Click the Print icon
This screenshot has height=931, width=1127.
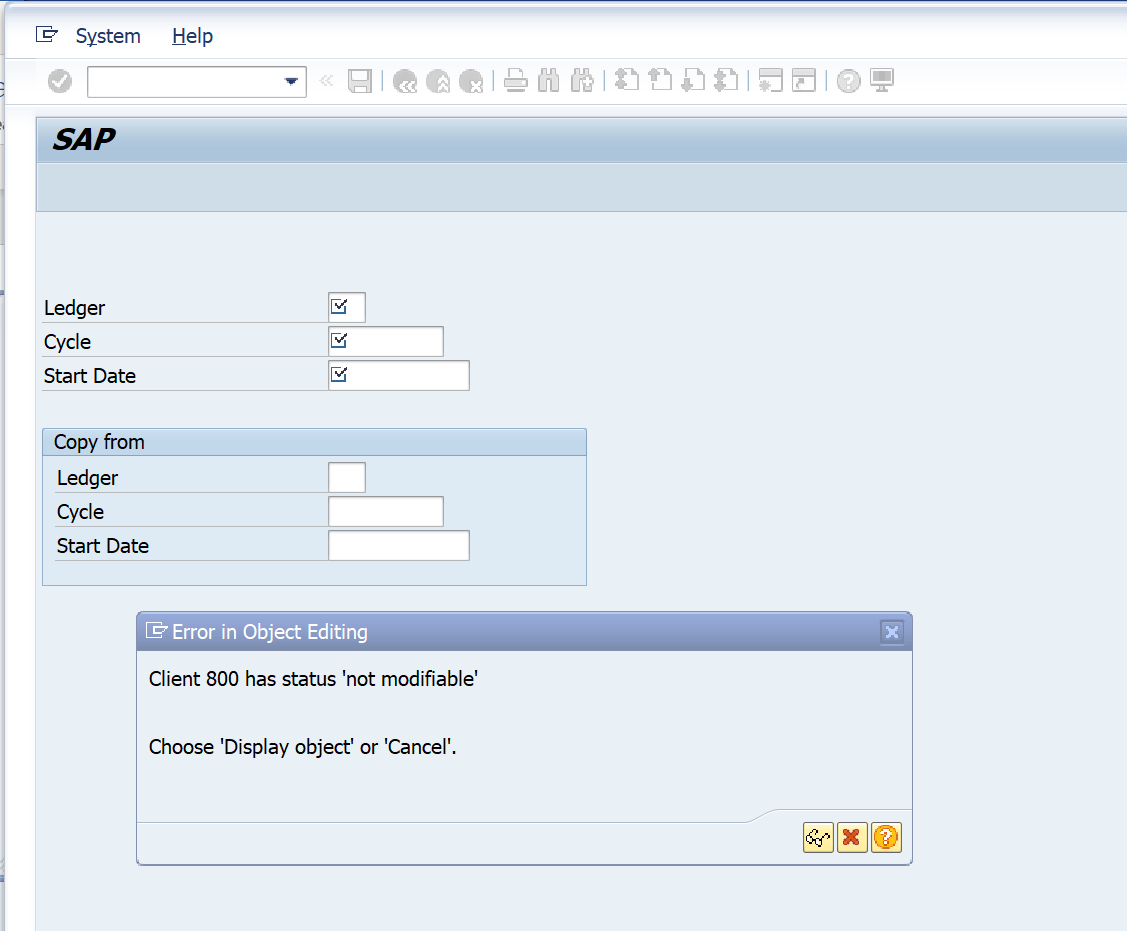click(515, 81)
